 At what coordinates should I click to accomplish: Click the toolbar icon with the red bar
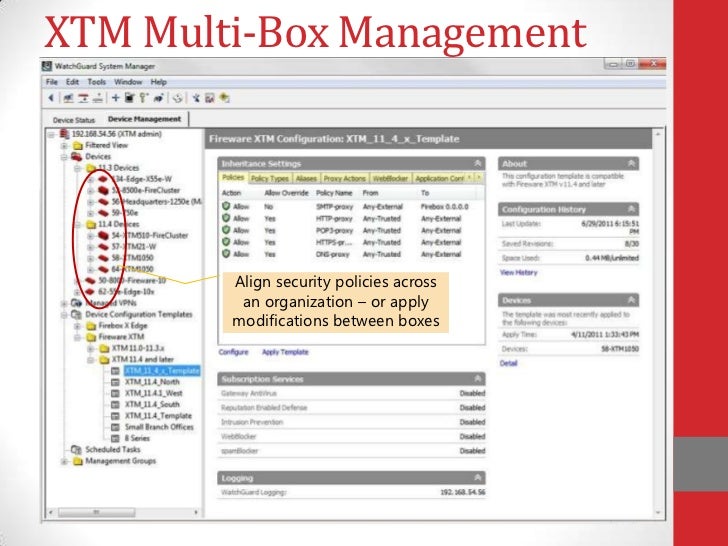pos(83,98)
